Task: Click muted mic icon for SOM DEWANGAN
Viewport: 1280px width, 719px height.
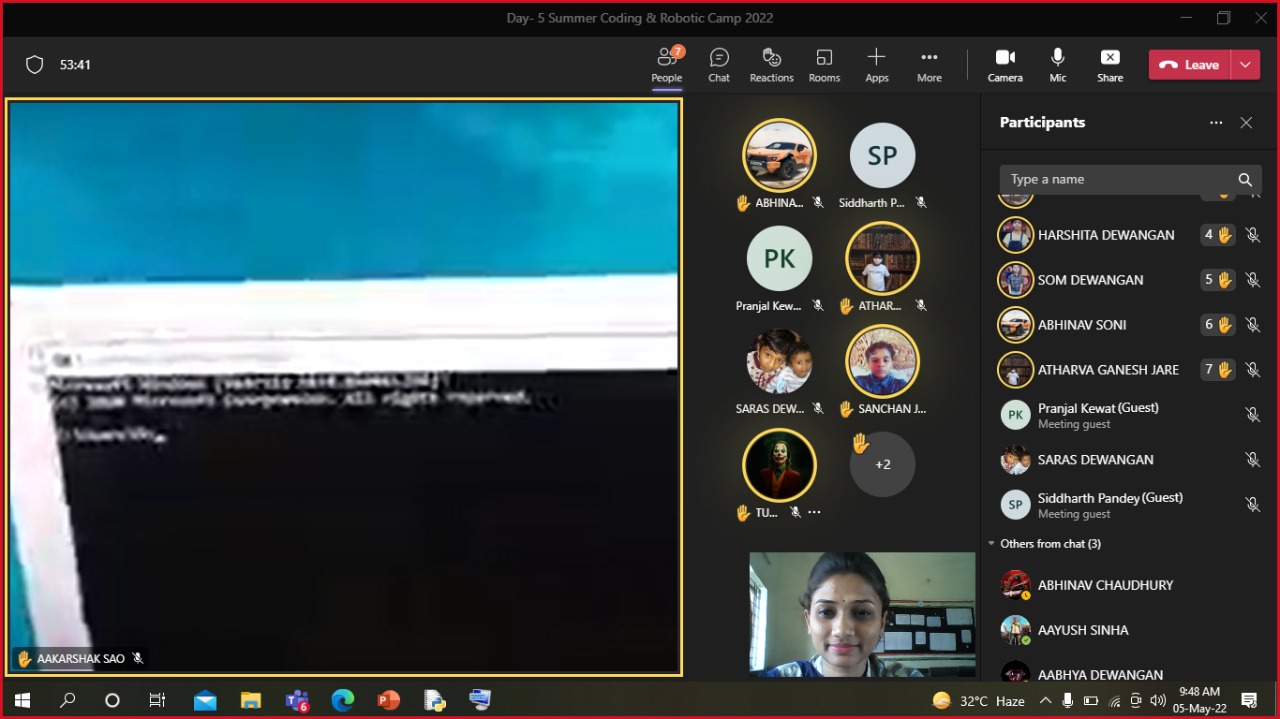Action: tap(1252, 280)
